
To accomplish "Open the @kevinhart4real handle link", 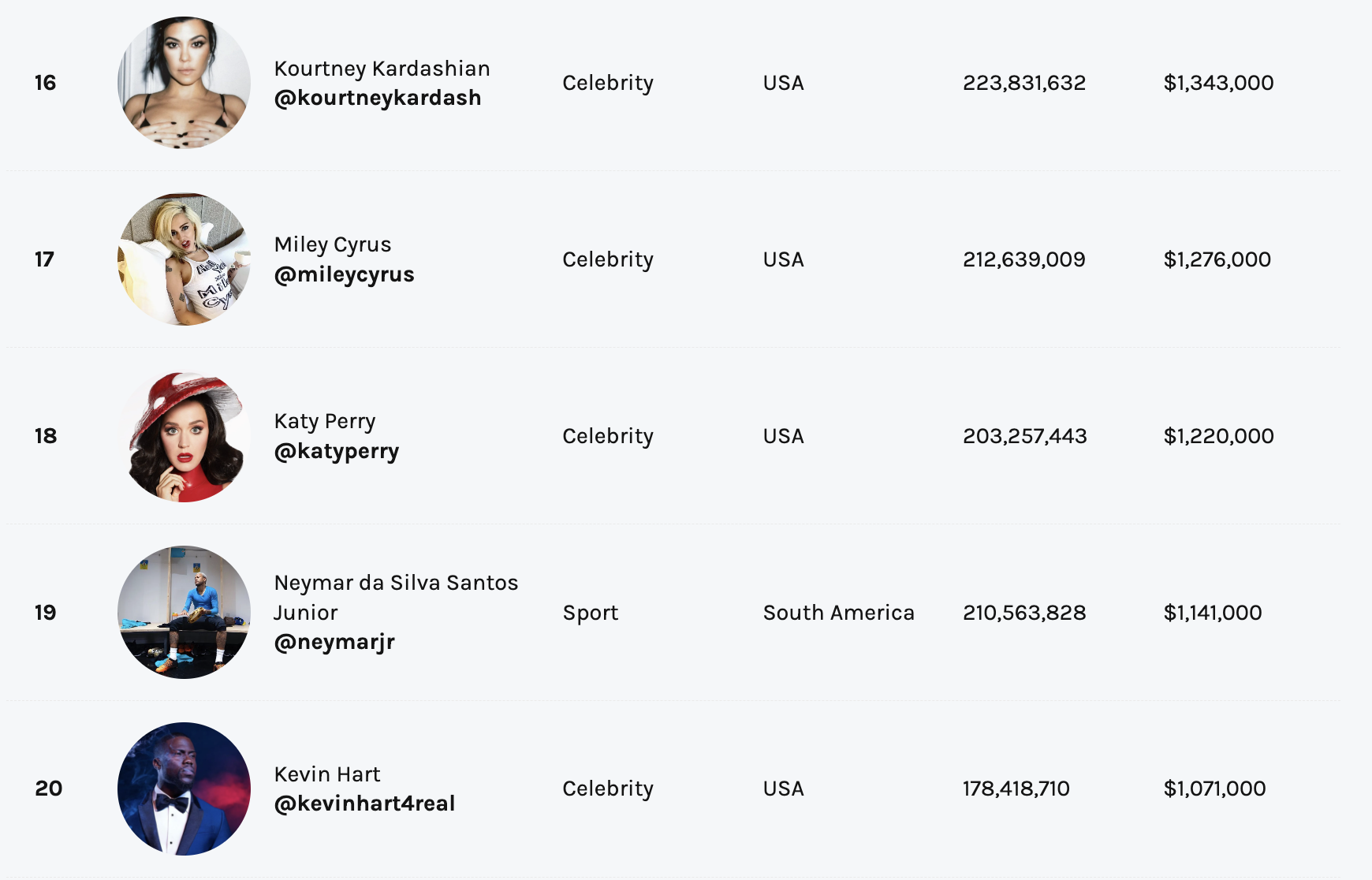I will pyautogui.click(x=364, y=804).
